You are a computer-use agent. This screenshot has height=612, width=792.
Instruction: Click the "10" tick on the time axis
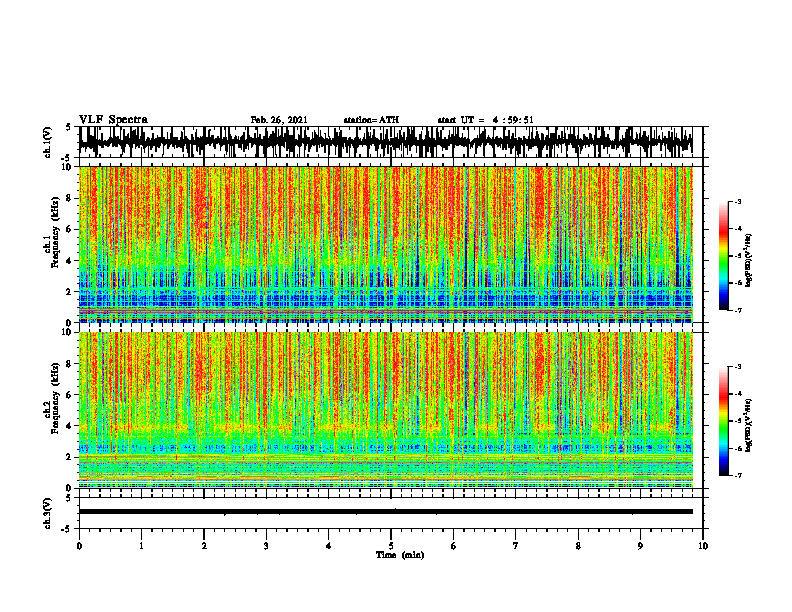tap(703, 546)
